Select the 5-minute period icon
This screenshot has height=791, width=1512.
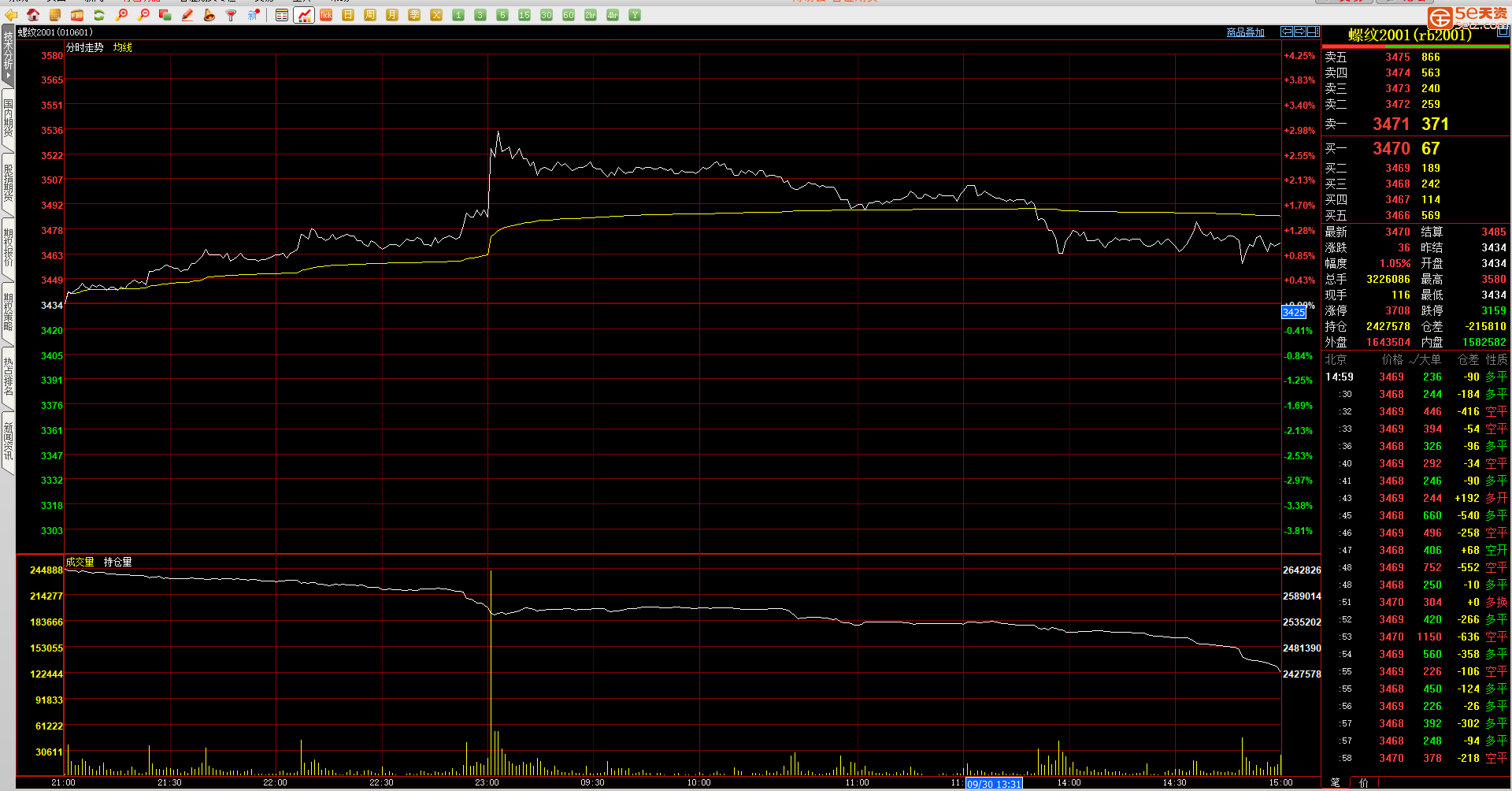click(502, 15)
